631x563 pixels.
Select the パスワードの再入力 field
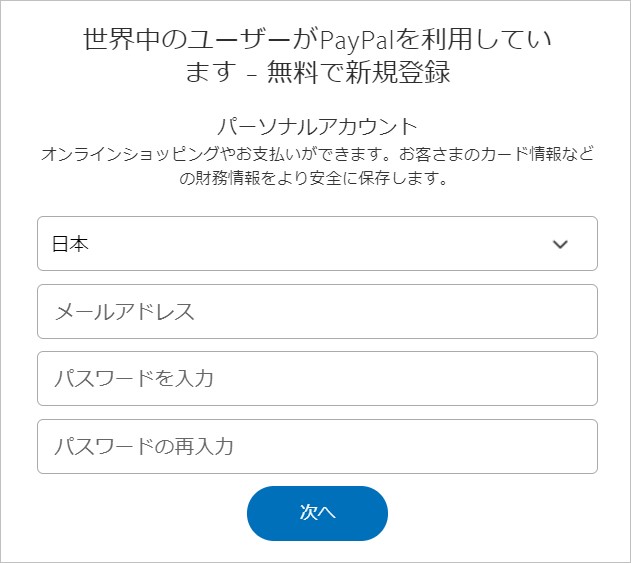click(317, 446)
